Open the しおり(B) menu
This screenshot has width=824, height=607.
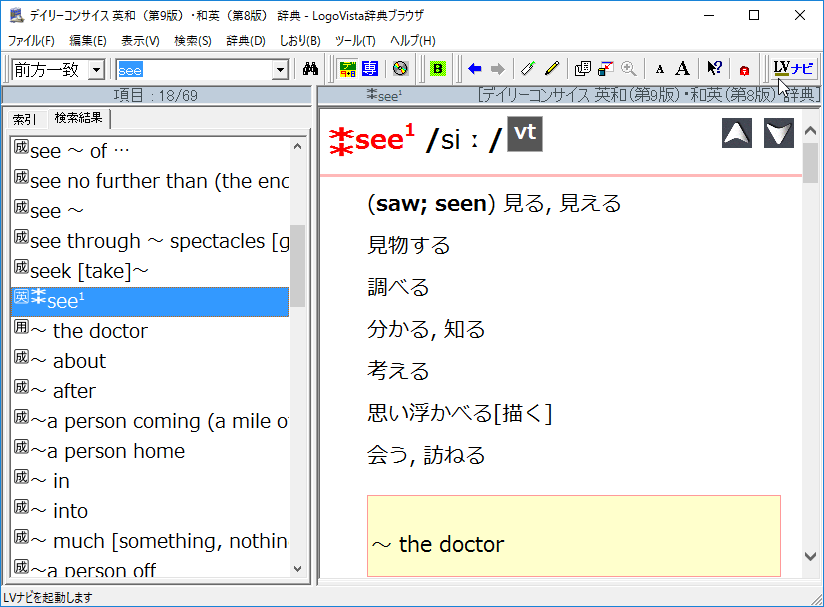point(299,41)
